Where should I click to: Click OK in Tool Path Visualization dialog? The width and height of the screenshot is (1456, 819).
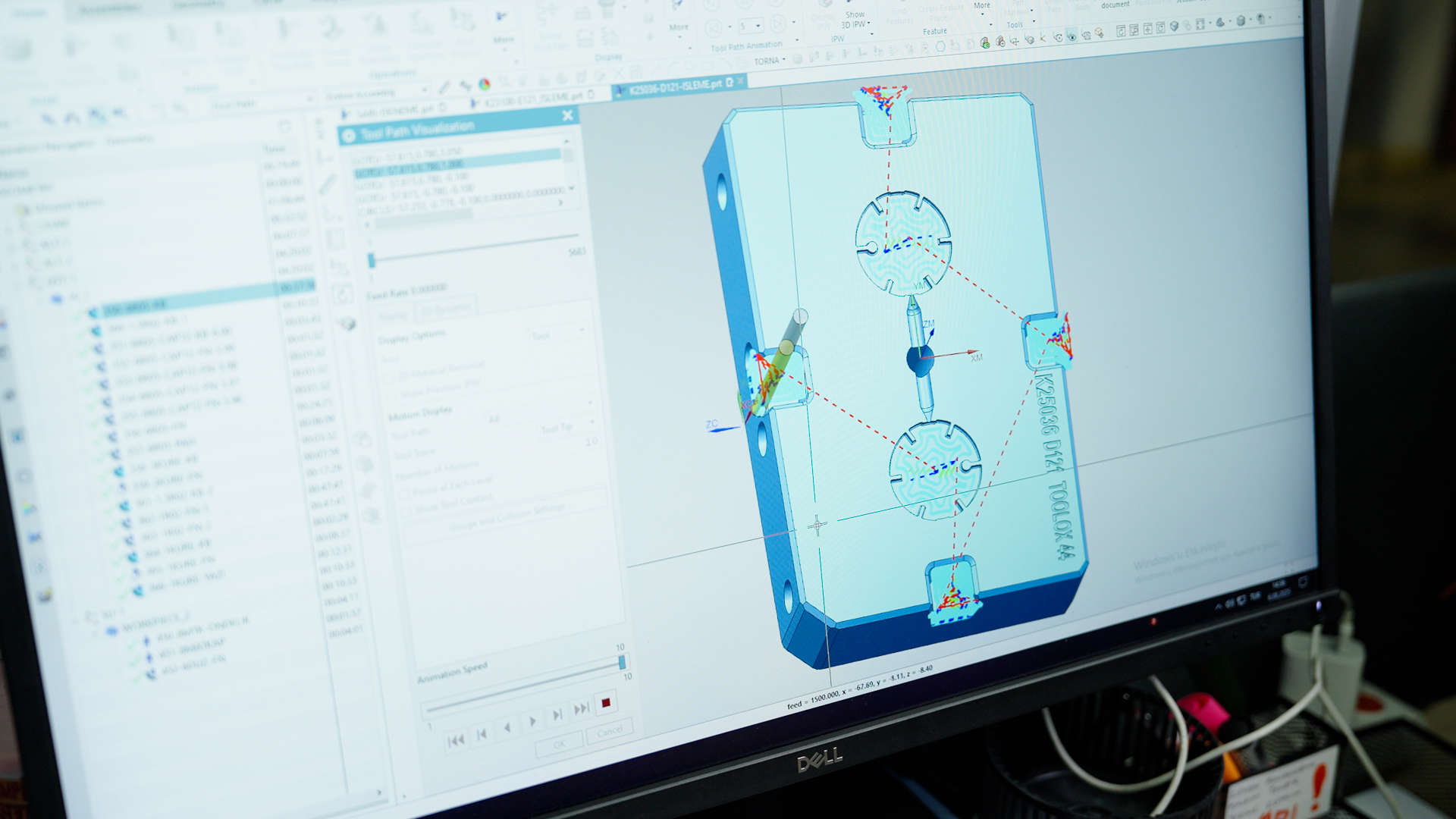point(559,745)
